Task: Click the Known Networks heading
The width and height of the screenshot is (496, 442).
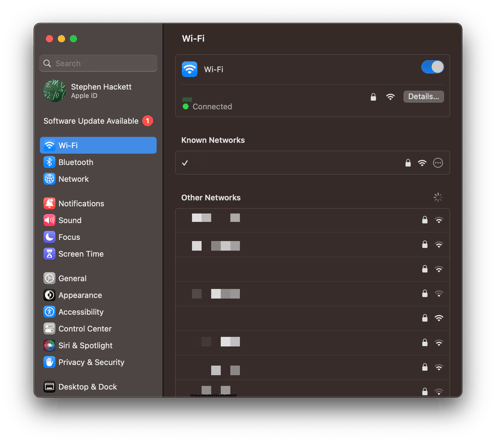Action: click(213, 140)
